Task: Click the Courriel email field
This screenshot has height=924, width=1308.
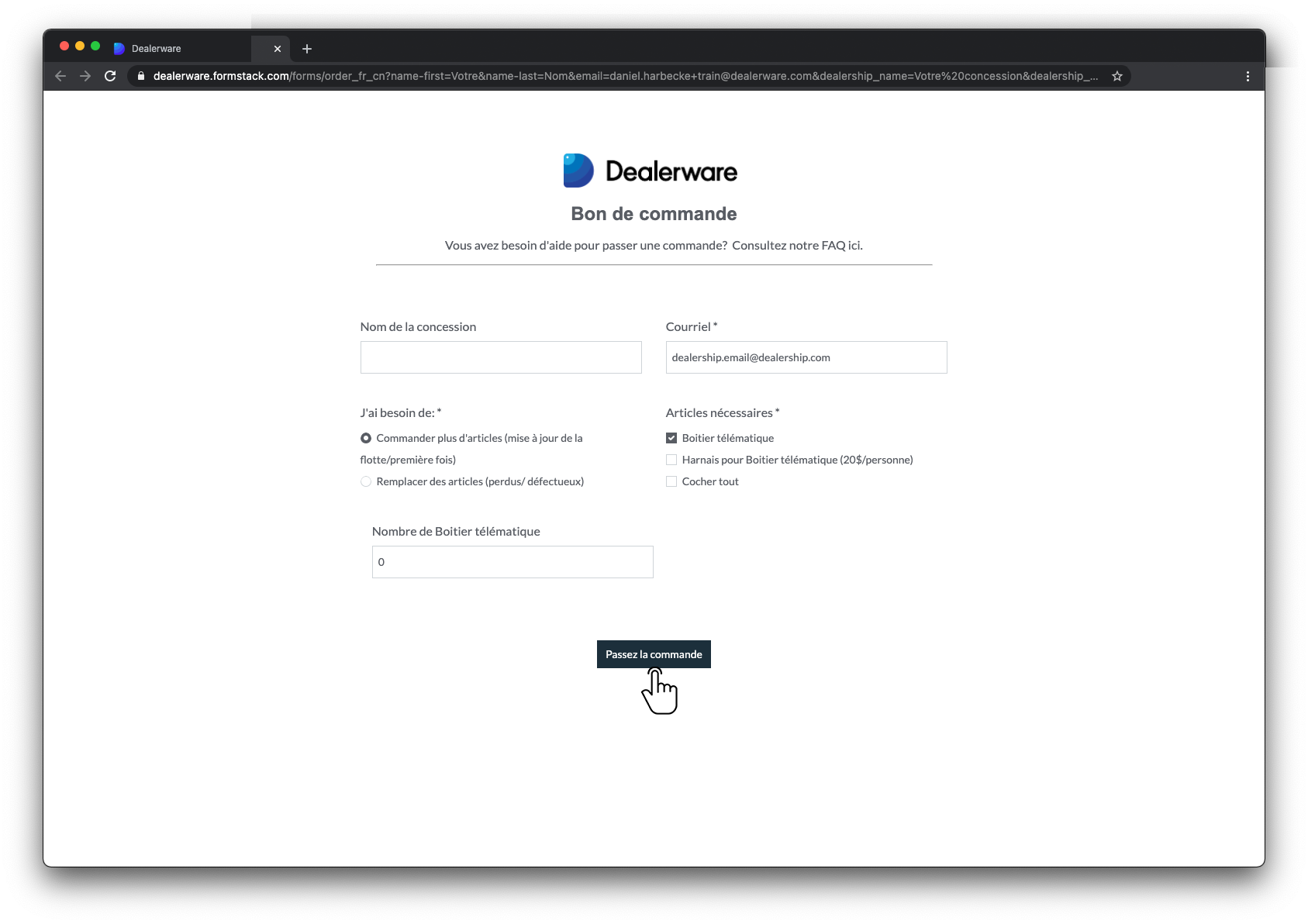Action: [806, 357]
